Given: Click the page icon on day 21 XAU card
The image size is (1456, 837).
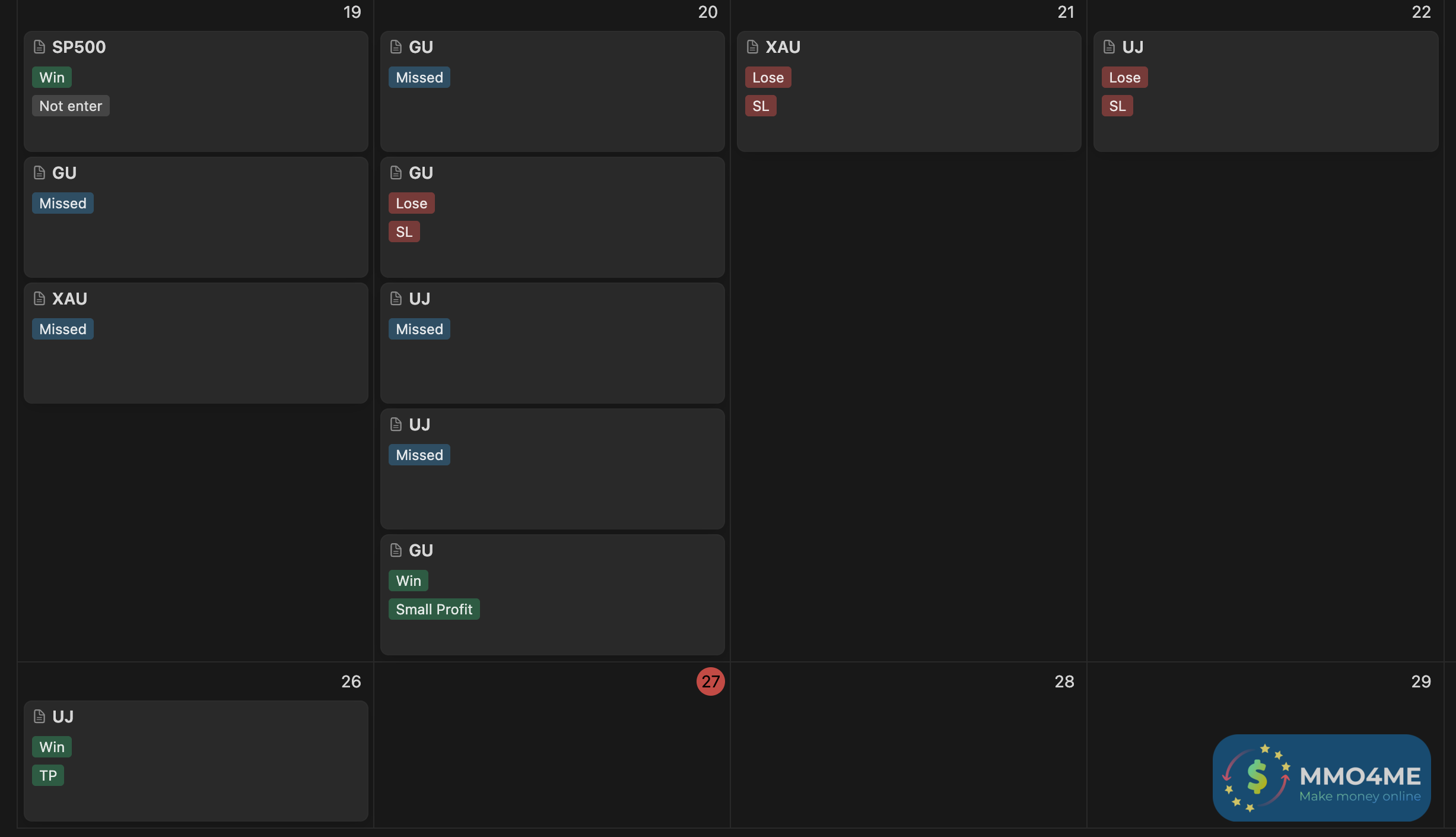Looking at the screenshot, I should tap(752, 47).
